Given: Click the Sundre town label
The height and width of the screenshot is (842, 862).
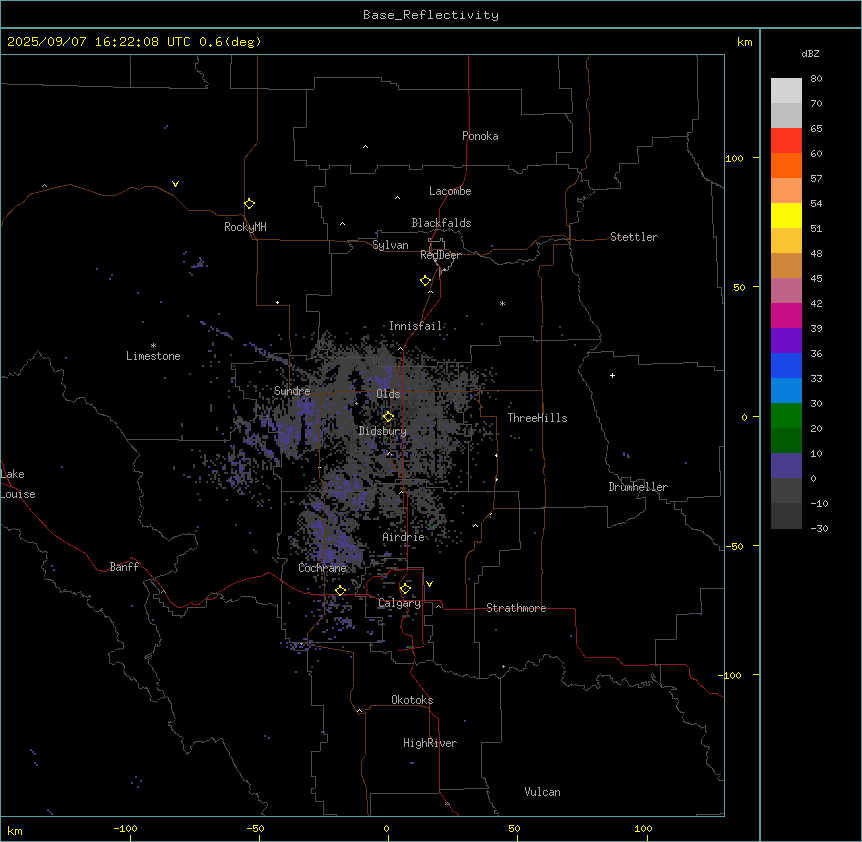Looking at the screenshot, I should tap(292, 391).
